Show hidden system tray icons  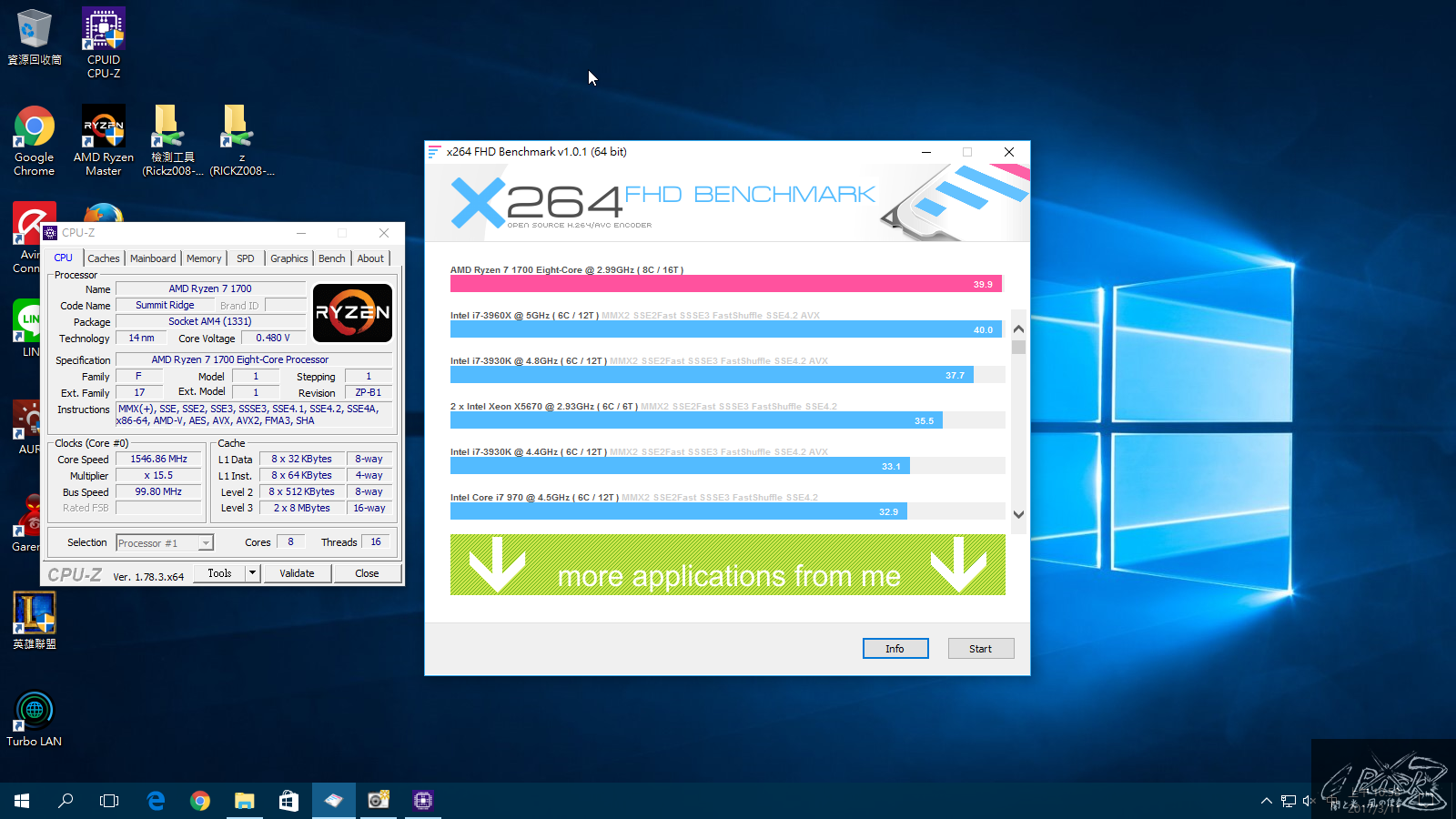click(1266, 801)
